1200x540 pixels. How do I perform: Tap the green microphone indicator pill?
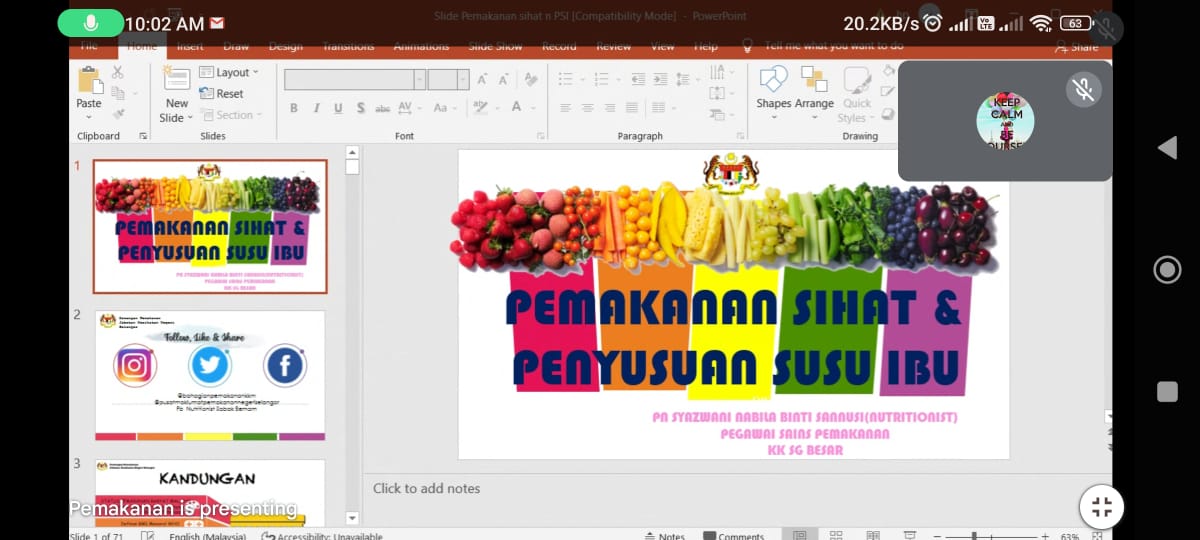point(91,22)
